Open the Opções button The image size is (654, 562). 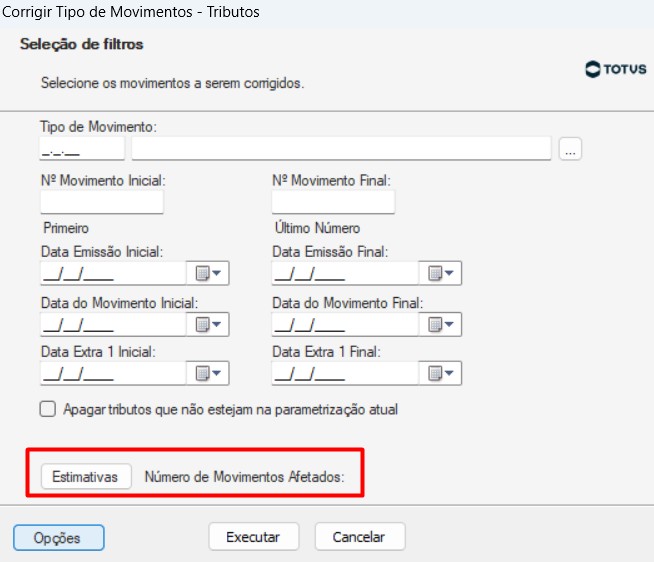tap(59, 538)
